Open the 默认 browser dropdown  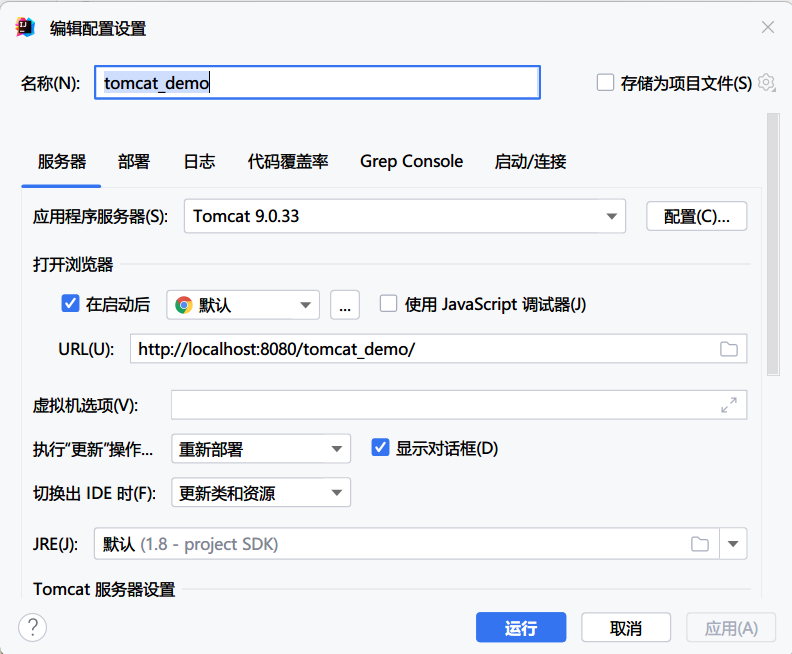(243, 305)
